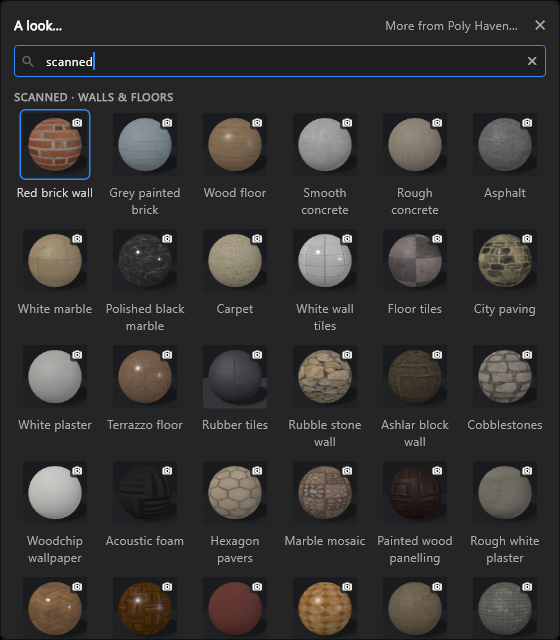The height and width of the screenshot is (640, 560).
Task: Choose the Rubber tiles sphere
Action: click(x=235, y=376)
